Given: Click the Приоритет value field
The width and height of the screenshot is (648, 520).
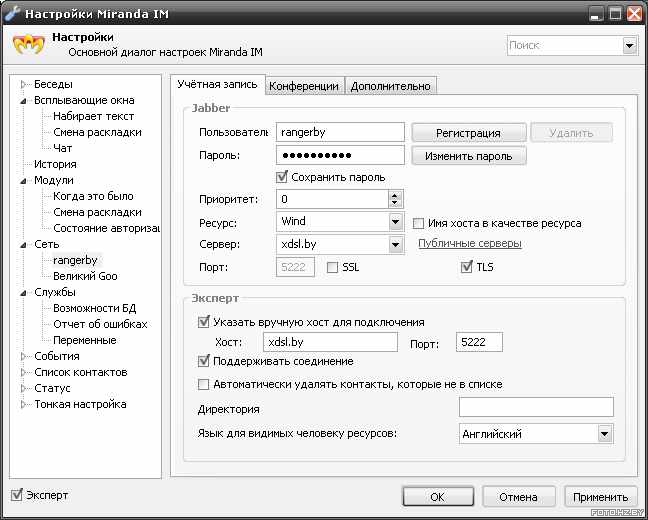Looking at the screenshot, I should coord(333,199).
